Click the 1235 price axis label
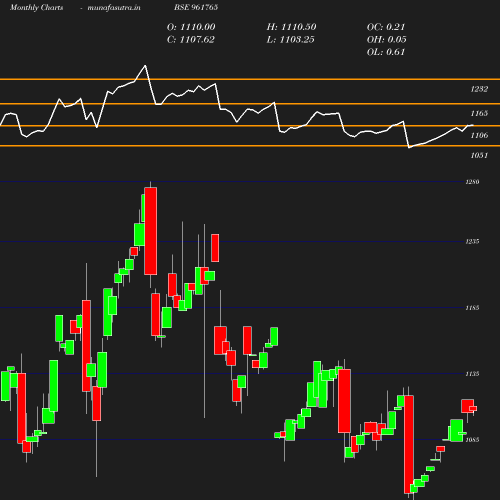This screenshot has width=500, height=500. (x=472, y=241)
